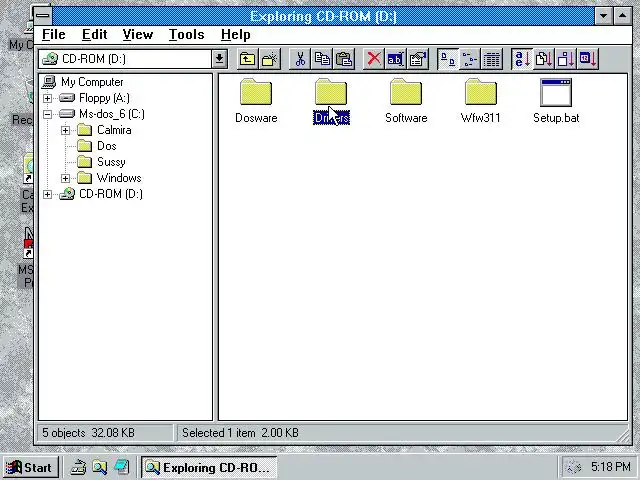Screen dimensions: 640x480
Task: Click the system tray icon beside clock
Action: point(575,467)
